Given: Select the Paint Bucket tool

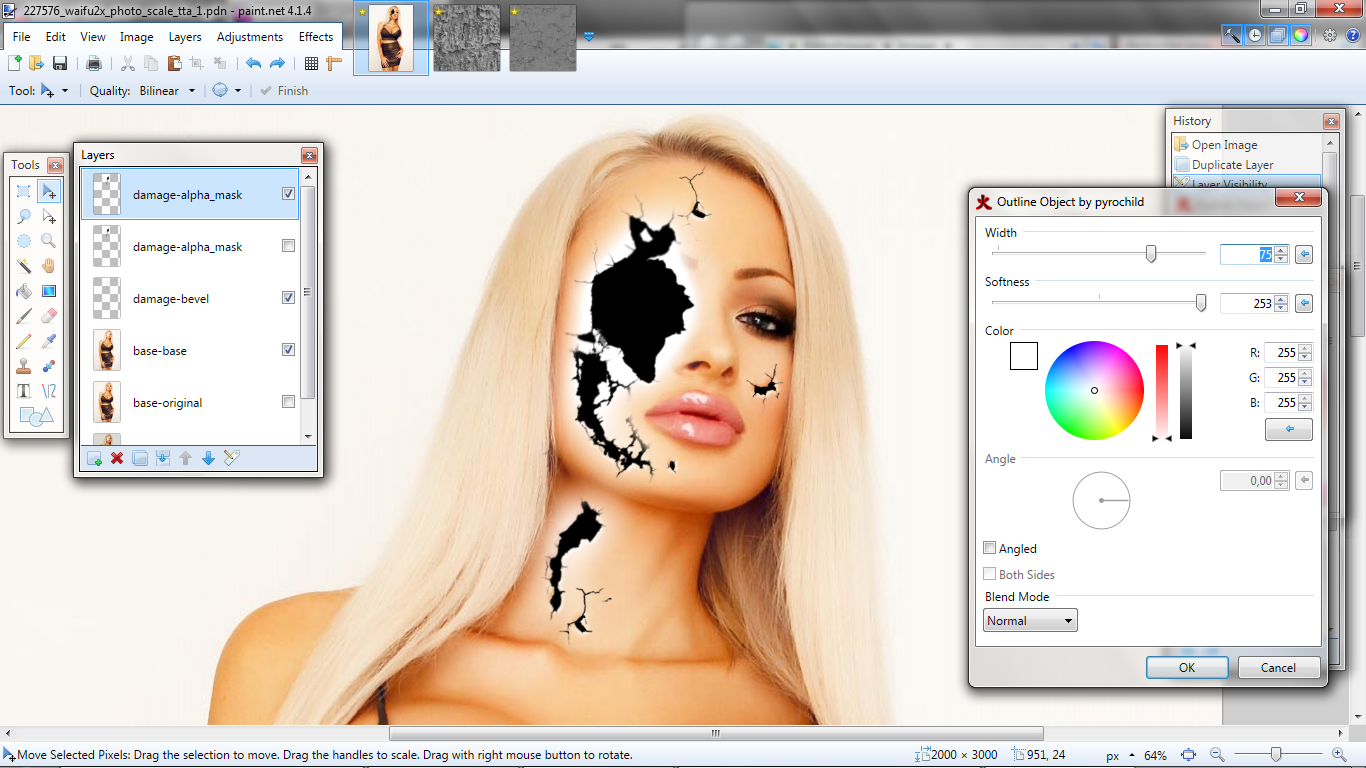Looking at the screenshot, I should click(x=24, y=291).
